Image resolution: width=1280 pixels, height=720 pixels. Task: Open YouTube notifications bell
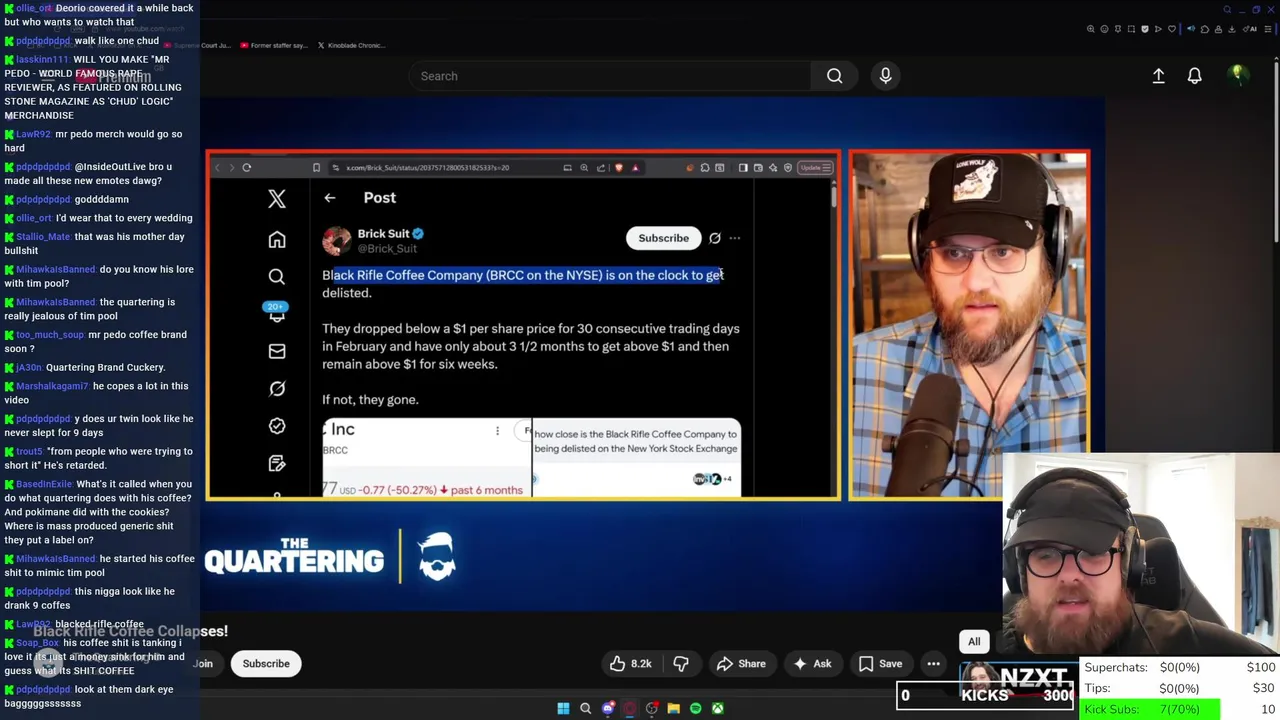click(1194, 76)
